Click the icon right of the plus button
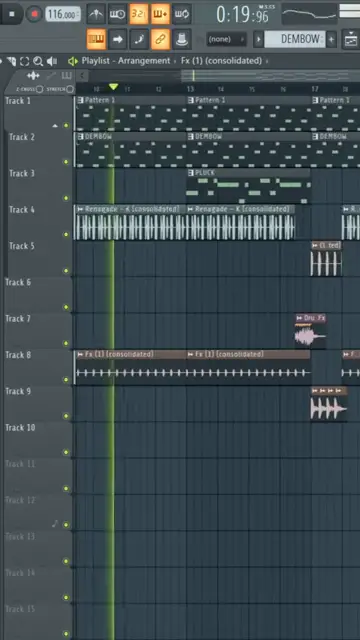Viewport: 360px width, 640px height. click(x=351, y=40)
